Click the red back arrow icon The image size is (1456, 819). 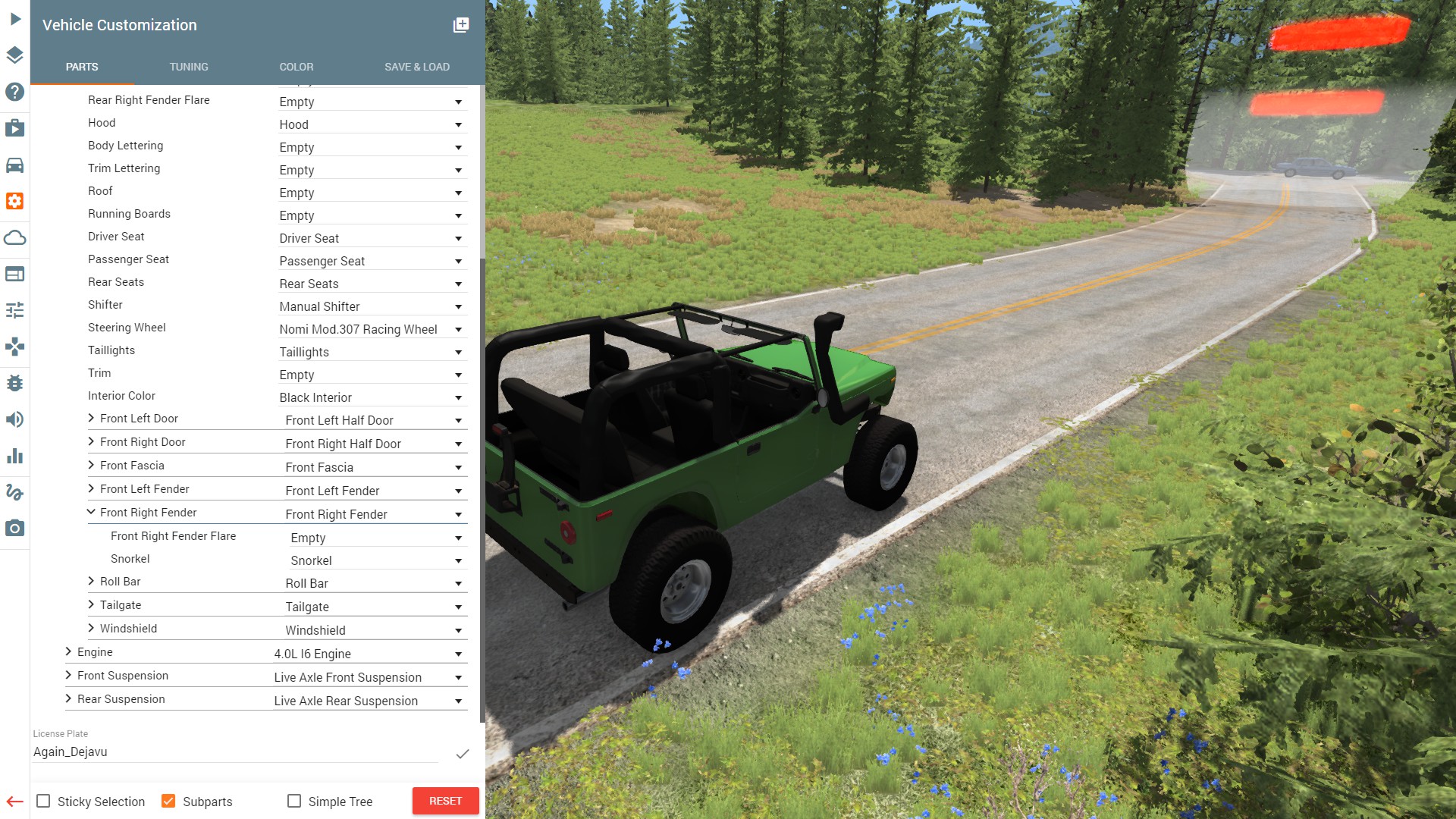click(15, 802)
